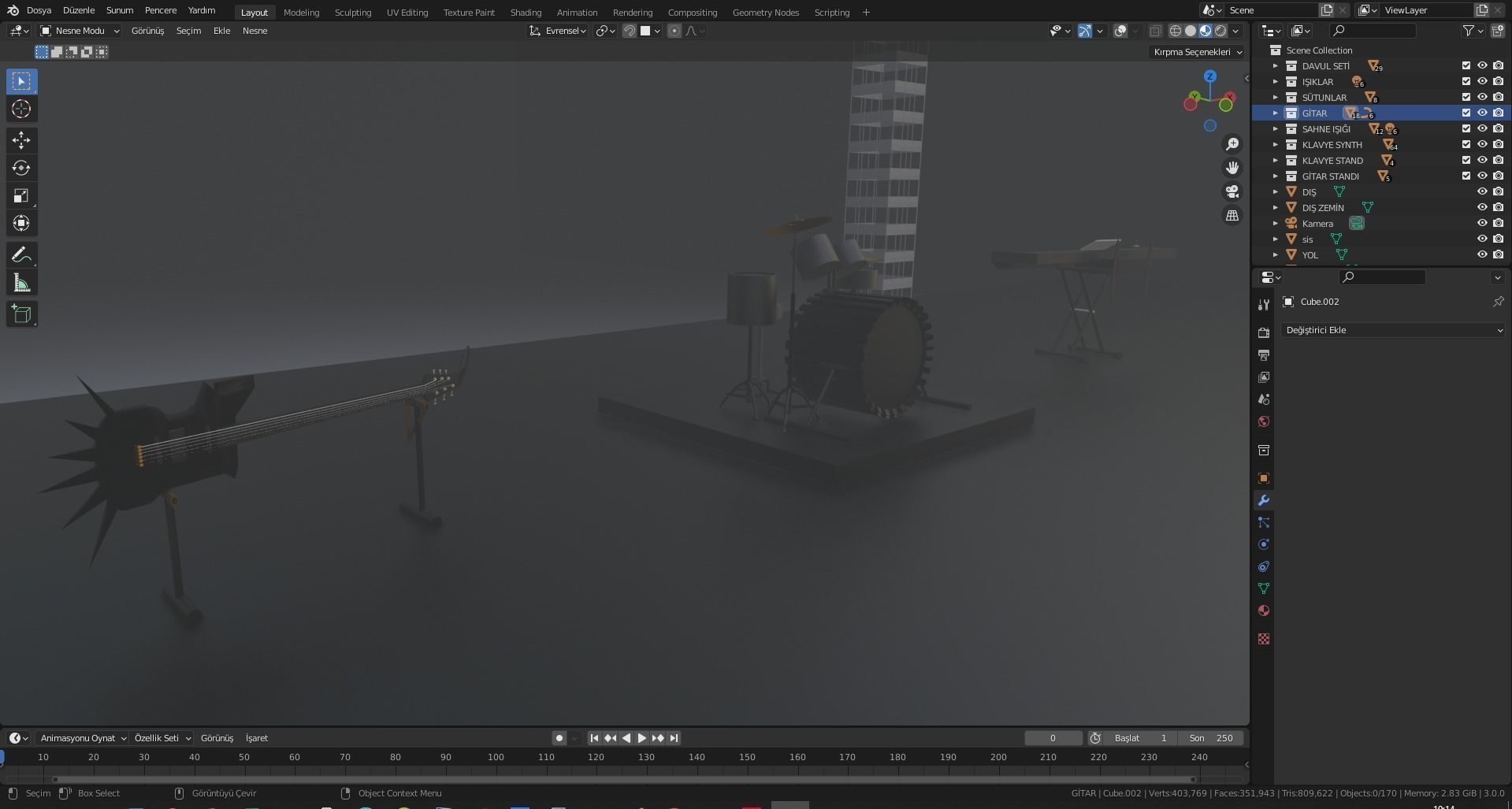Expand the GİTAR STANDI collection
1512x809 pixels.
coord(1276,176)
